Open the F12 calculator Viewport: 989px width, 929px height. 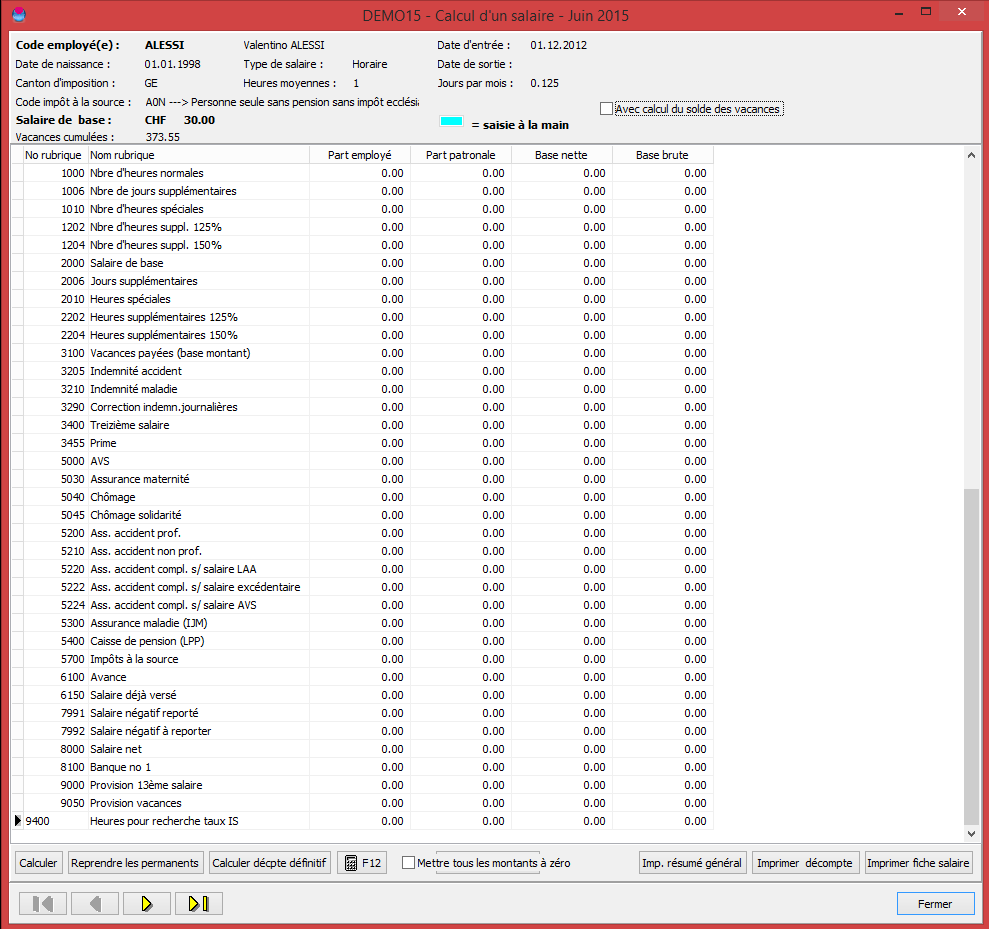[363, 863]
